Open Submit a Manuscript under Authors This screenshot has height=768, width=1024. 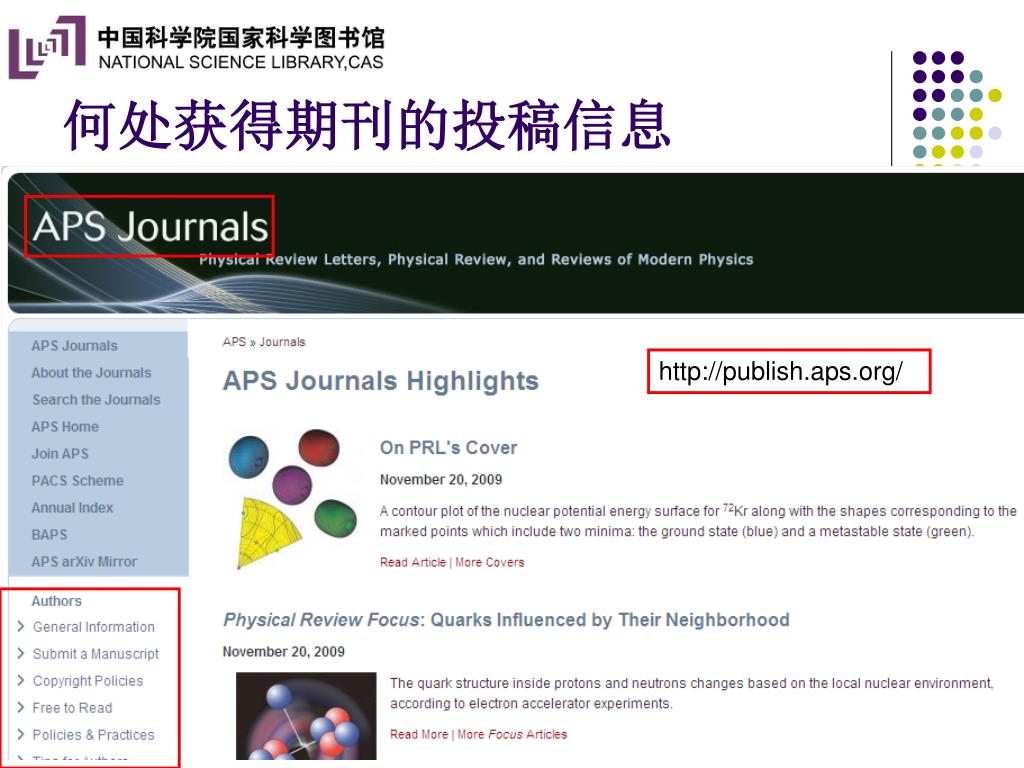point(95,654)
